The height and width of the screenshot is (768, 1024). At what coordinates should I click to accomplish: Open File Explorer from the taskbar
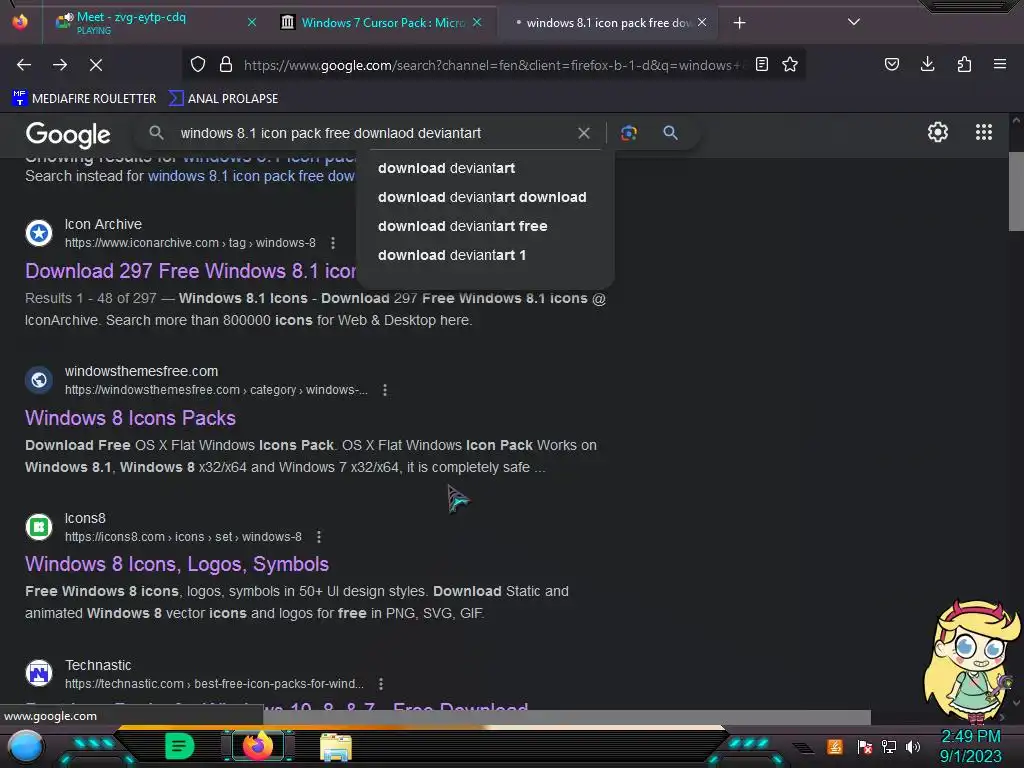[x=336, y=747]
